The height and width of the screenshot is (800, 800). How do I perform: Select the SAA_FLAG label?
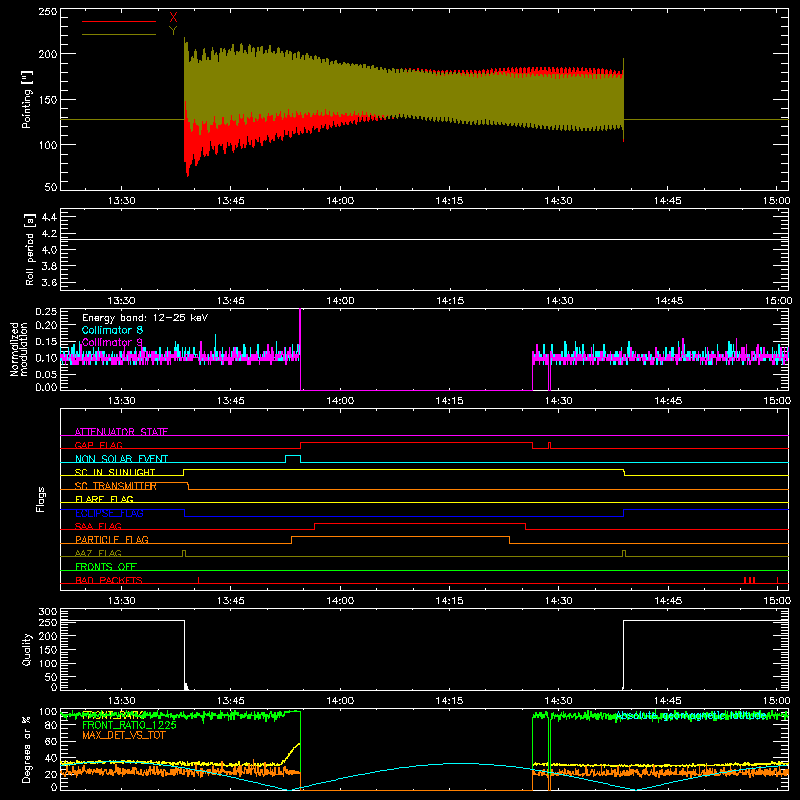click(x=98, y=526)
